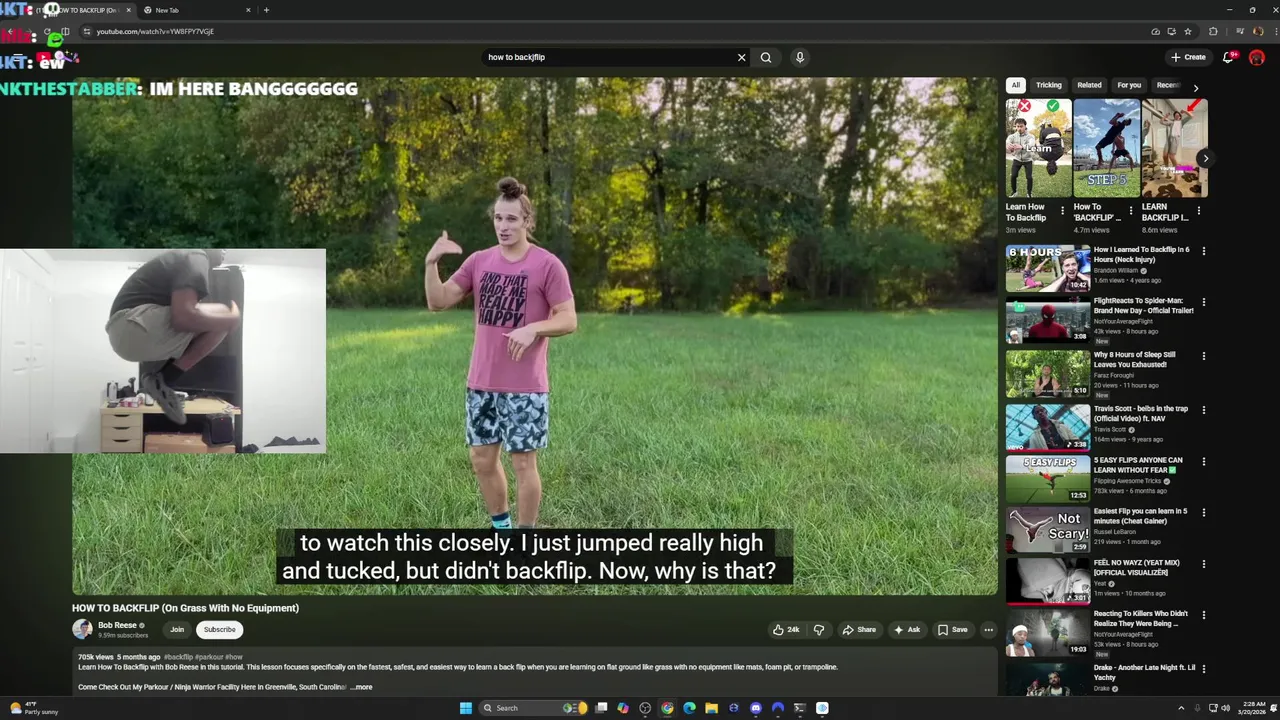Open menu for 'Why 8 Hours of Sleep' video
Screen dimensions: 1280x720
1204,356
